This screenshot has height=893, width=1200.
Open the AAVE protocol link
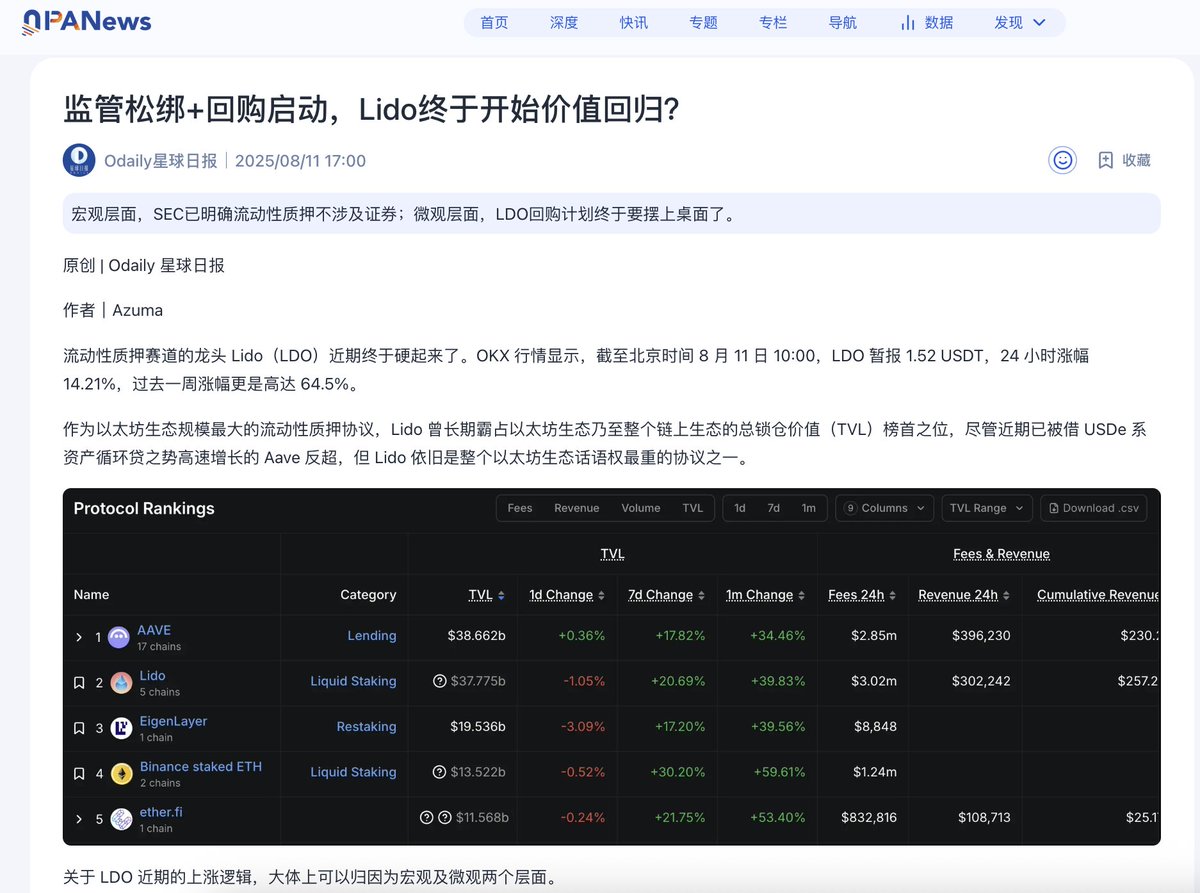coord(154,630)
